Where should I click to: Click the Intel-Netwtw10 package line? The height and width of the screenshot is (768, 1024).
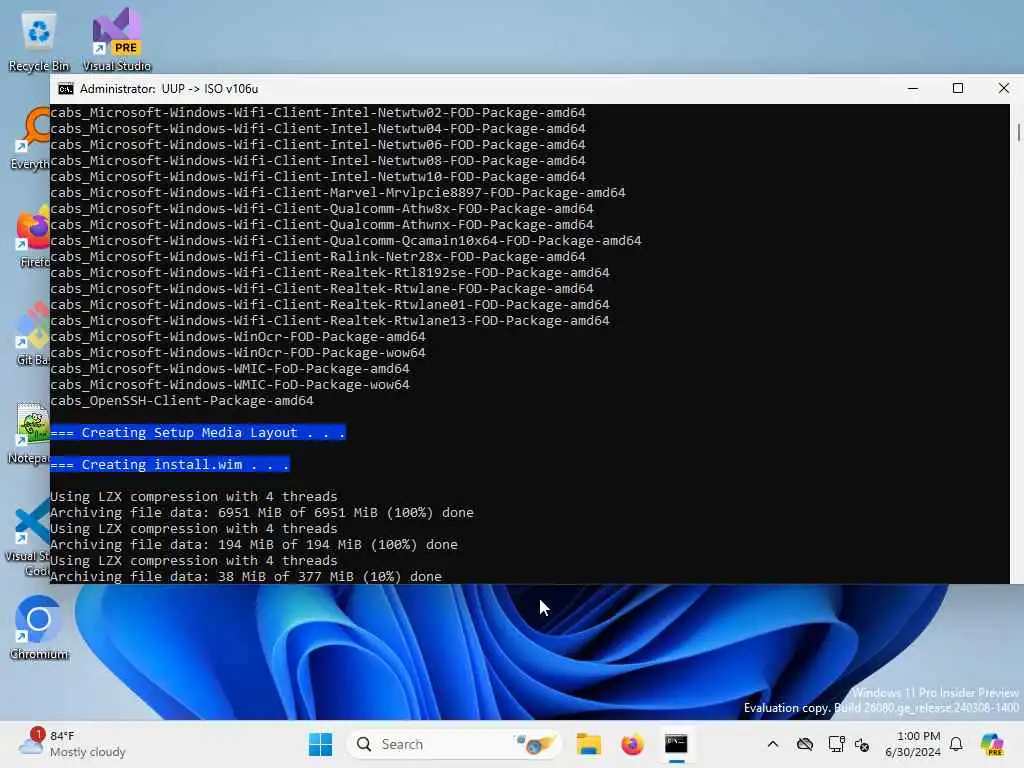pyautogui.click(x=317, y=176)
